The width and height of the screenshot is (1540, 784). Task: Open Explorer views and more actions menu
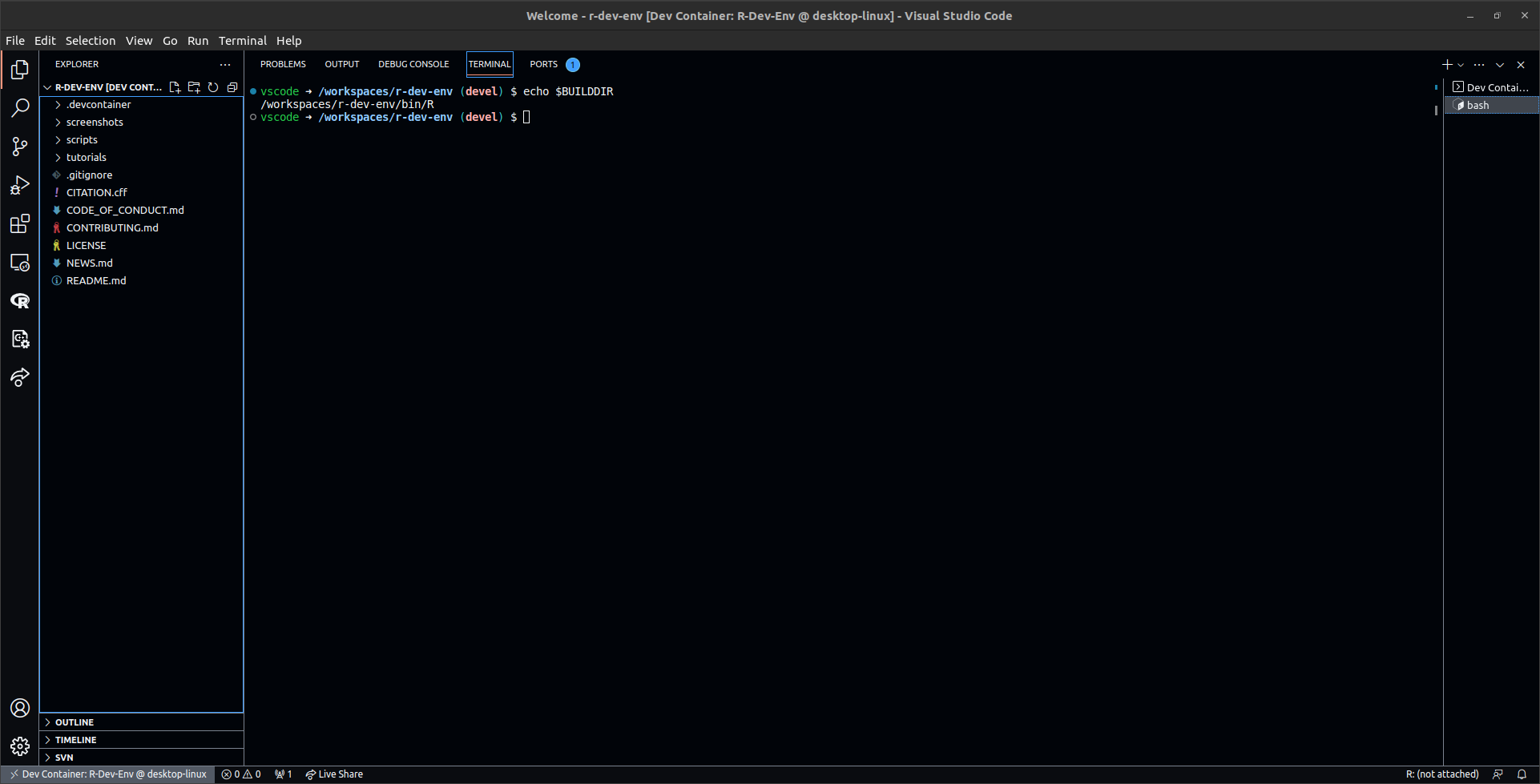(225, 64)
